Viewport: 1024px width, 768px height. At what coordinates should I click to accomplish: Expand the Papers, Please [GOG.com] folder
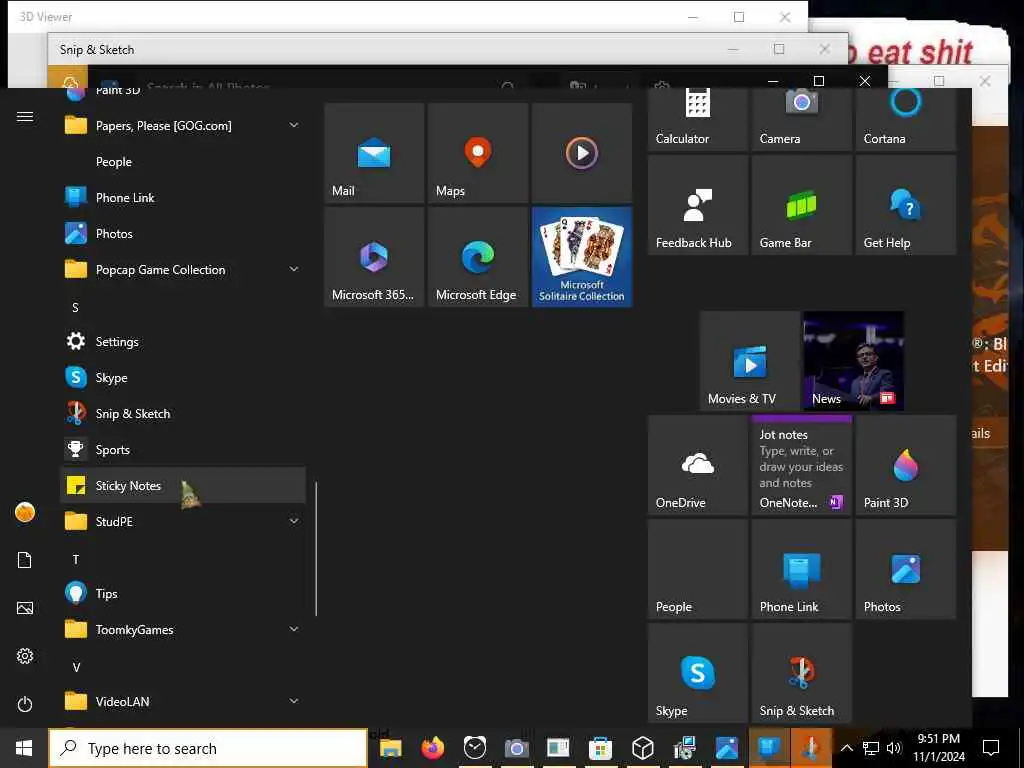(x=183, y=125)
